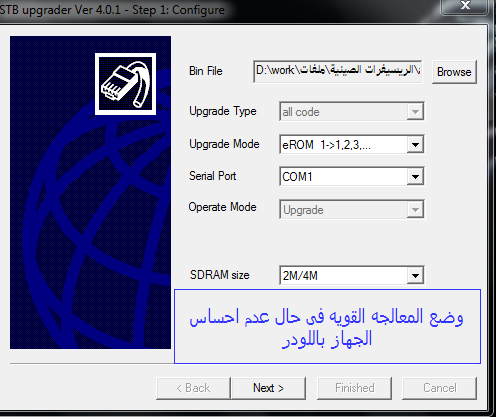Click the disabled < Back button
The width and height of the screenshot is (496, 417).
pos(193,388)
